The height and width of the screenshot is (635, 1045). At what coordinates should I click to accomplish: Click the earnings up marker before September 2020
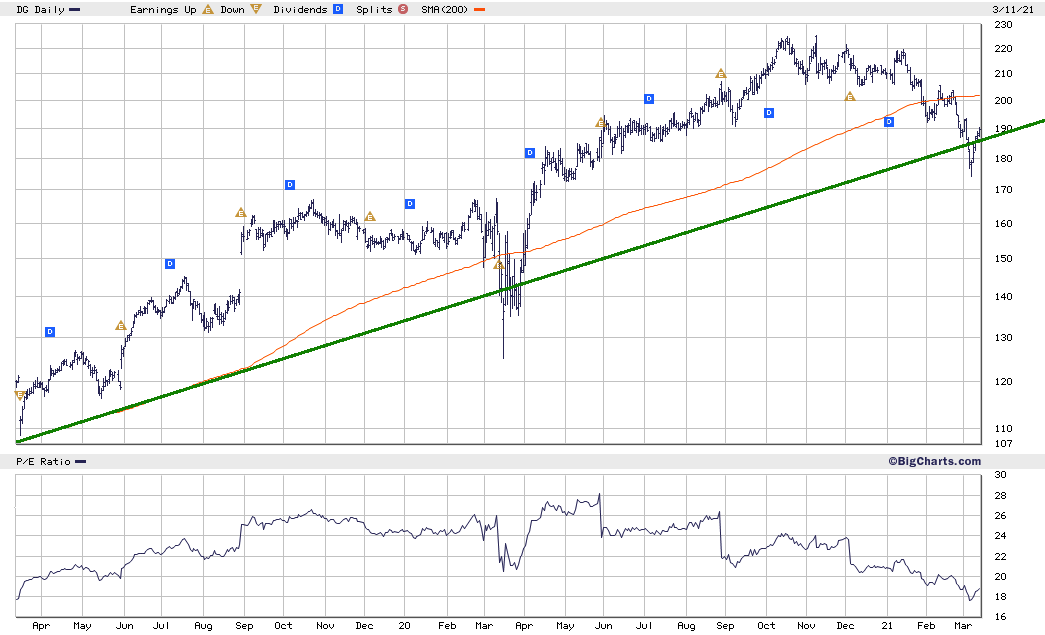[720, 73]
